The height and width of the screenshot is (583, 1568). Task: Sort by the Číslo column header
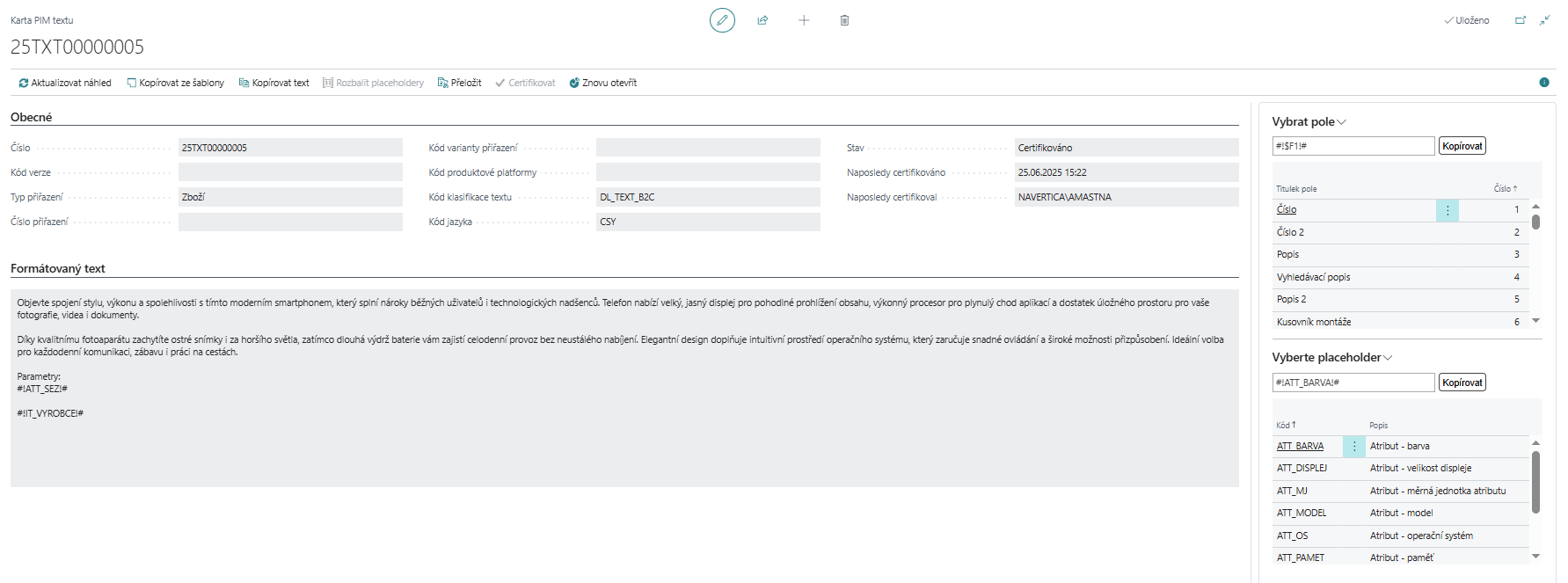coord(1505,189)
